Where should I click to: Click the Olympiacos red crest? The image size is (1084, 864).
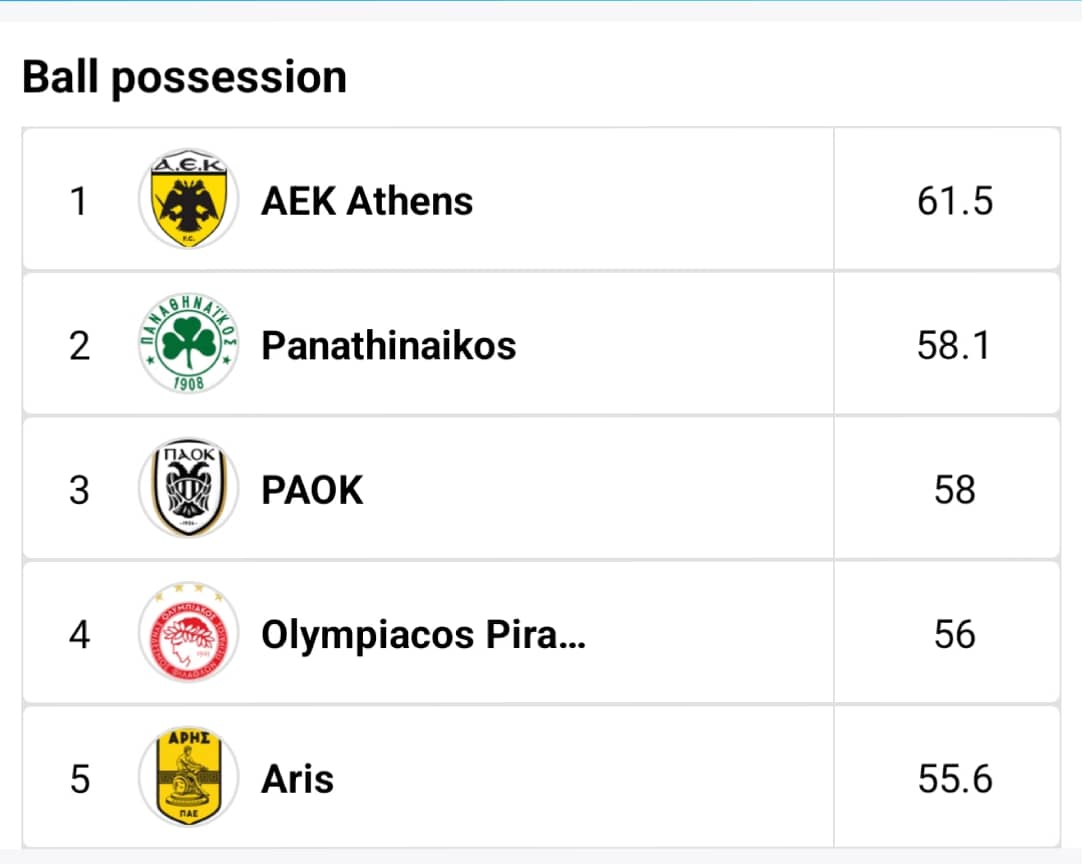[188, 634]
